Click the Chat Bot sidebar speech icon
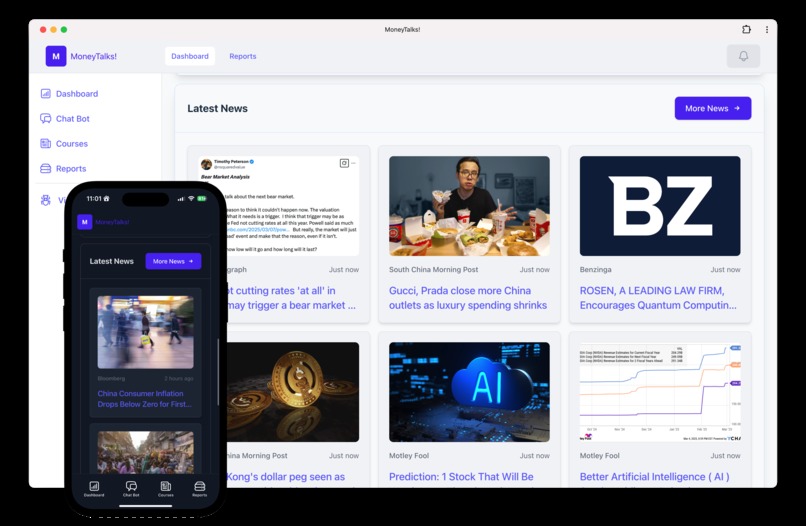 tap(46, 119)
